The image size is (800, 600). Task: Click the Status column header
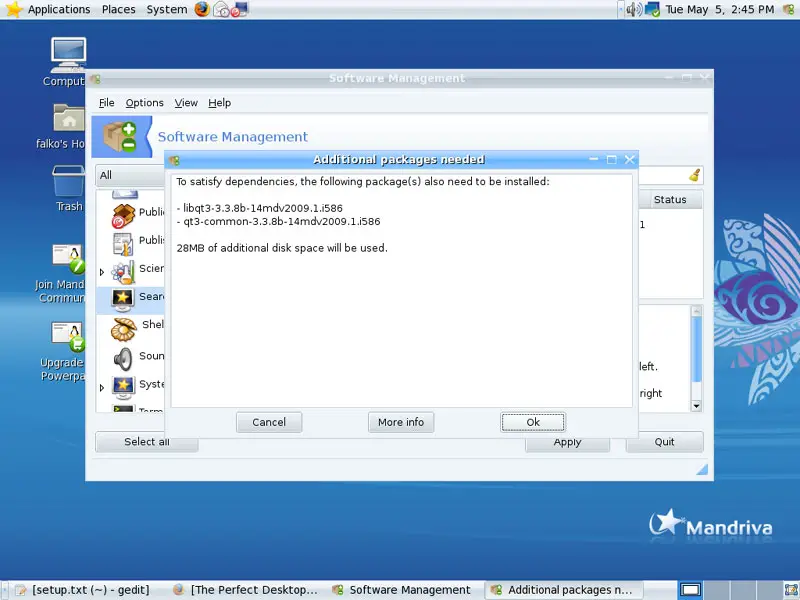coord(670,199)
